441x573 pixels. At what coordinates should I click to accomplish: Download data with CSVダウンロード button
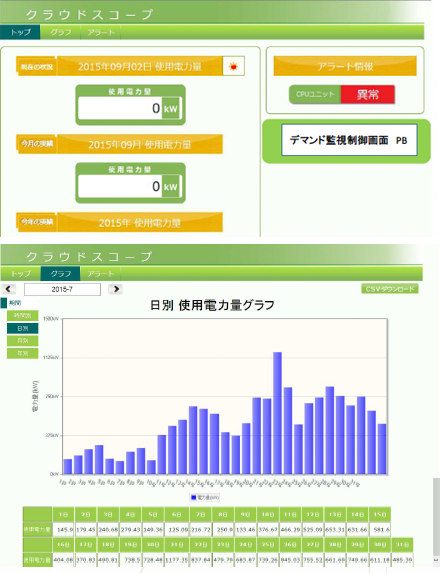tap(390, 289)
